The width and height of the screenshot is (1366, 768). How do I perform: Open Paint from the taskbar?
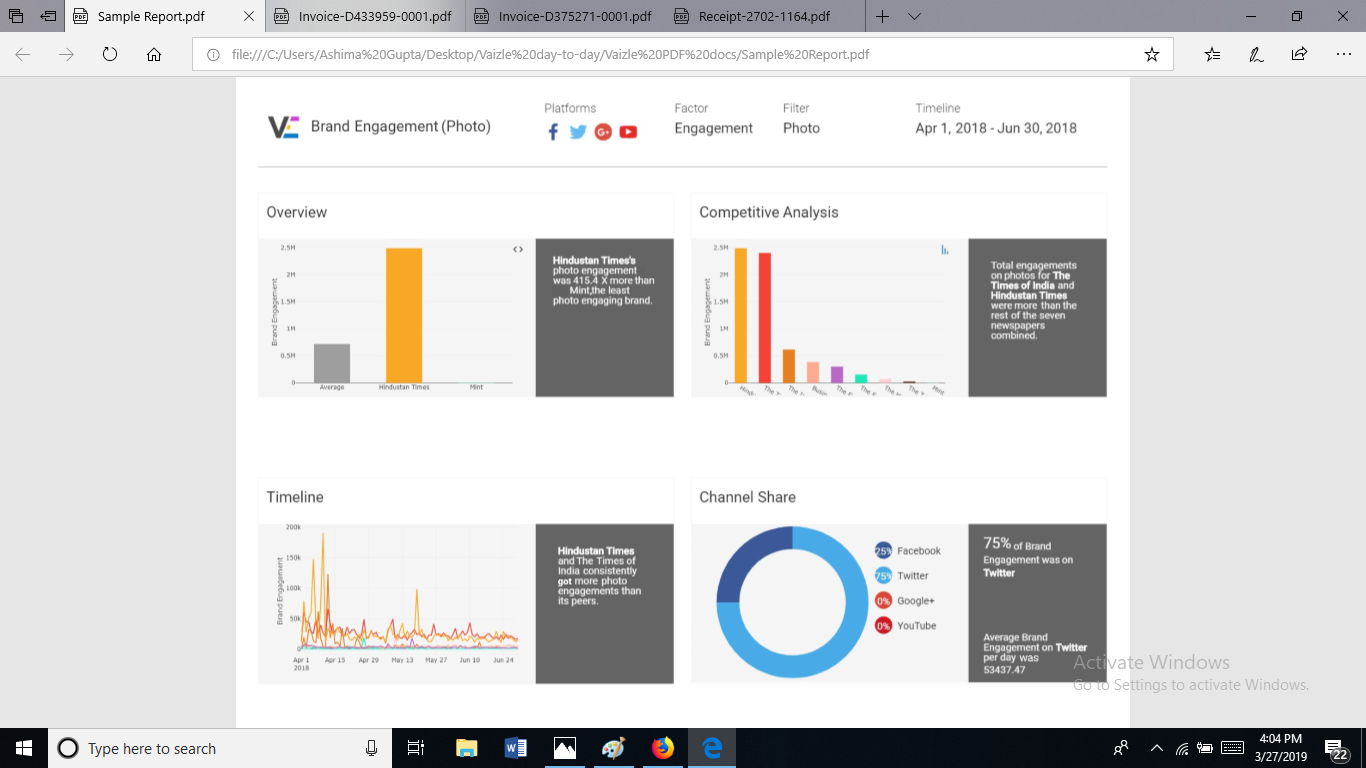click(x=613, y=748)
